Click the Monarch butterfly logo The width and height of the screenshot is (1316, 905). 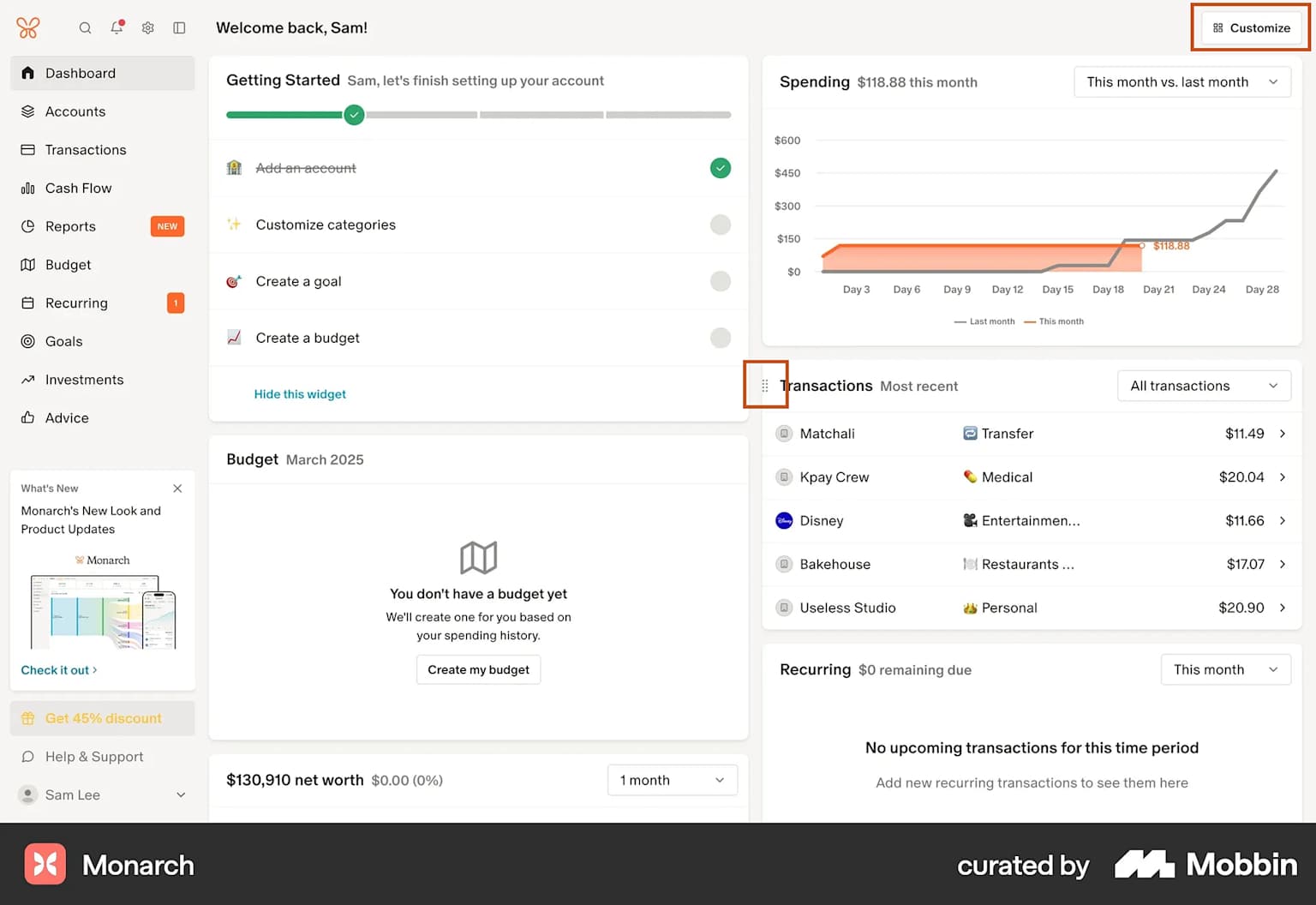click(28, 27)
